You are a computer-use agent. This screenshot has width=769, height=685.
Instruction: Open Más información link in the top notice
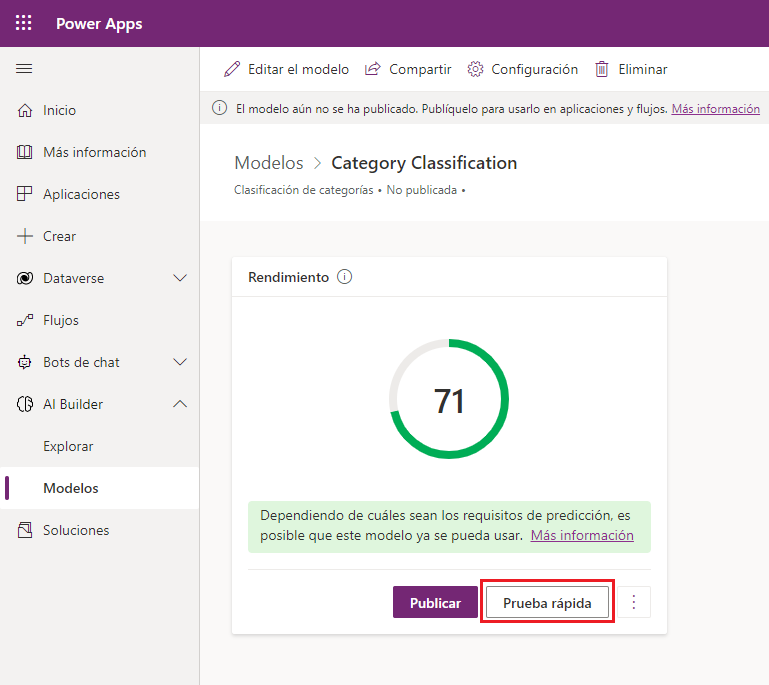point(716,108)
